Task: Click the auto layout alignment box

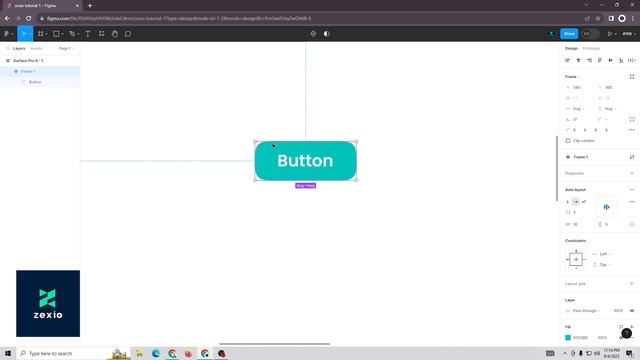Action: pos(607,207)
